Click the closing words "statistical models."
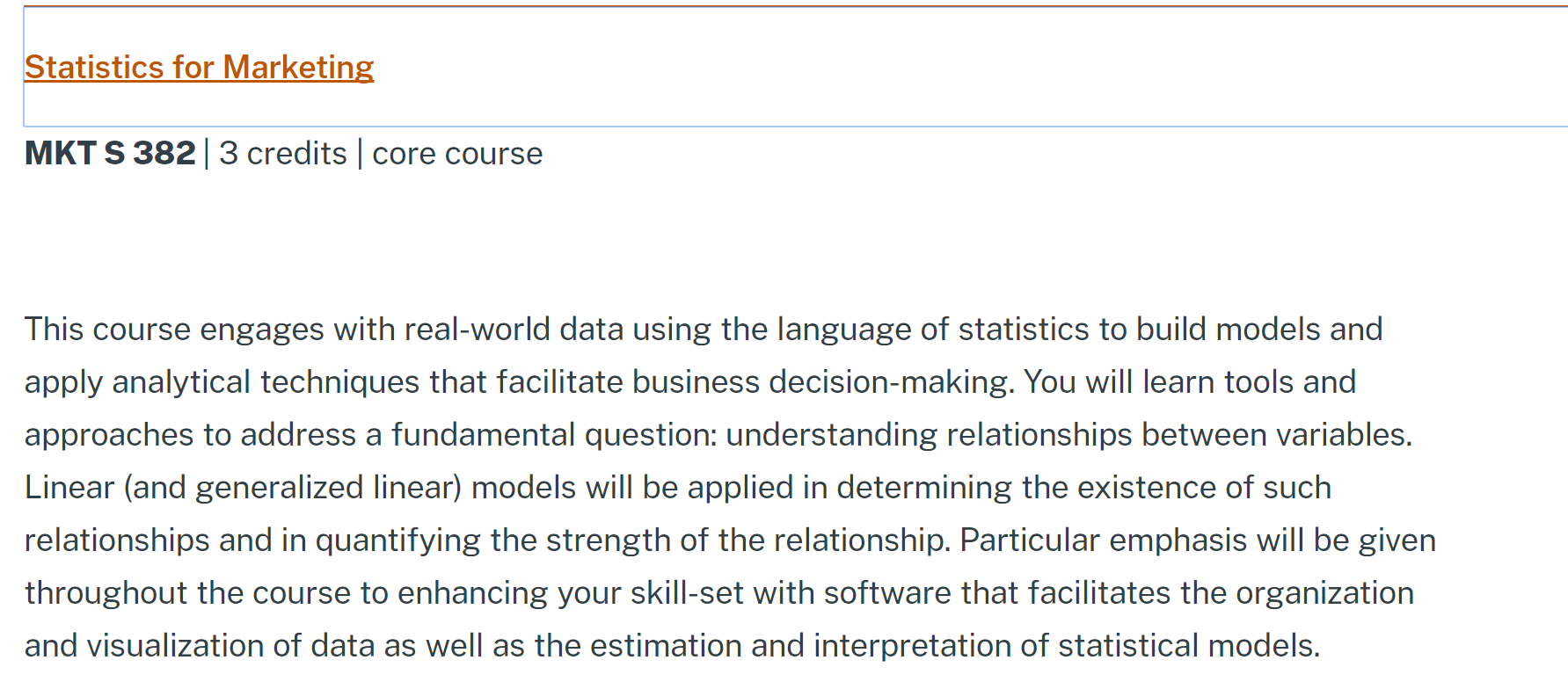 pyautogui.click(x=1189, y=646)
